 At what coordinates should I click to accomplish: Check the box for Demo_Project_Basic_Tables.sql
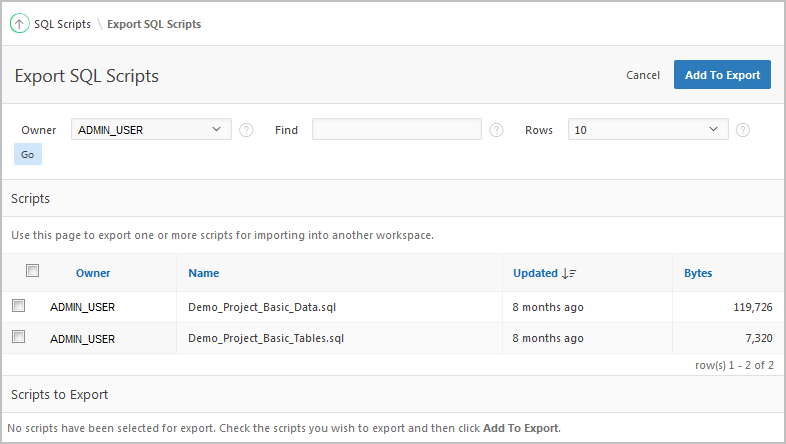[18, 338]
